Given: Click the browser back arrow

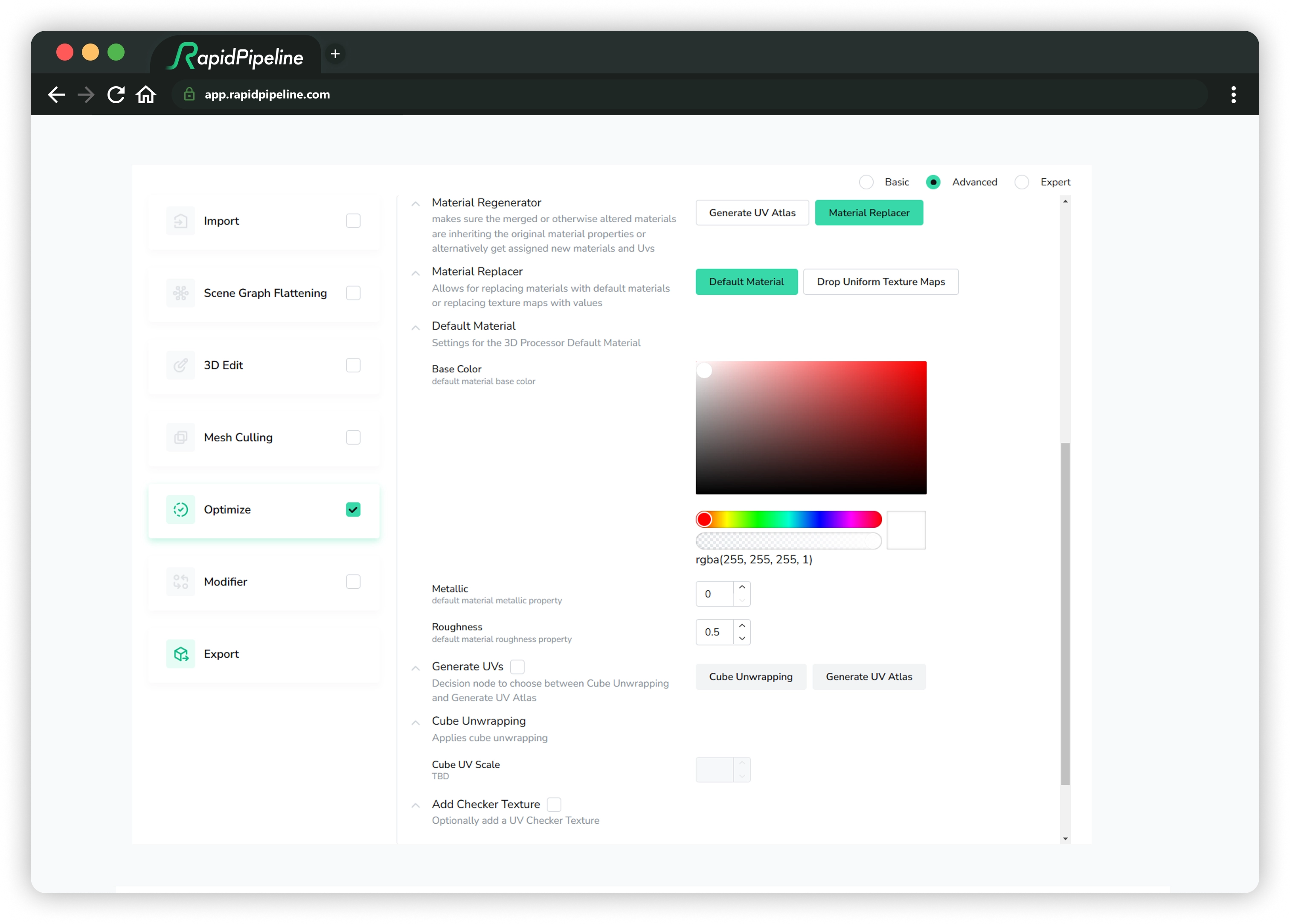Looking at the screenshot, I should pos(56,94).
